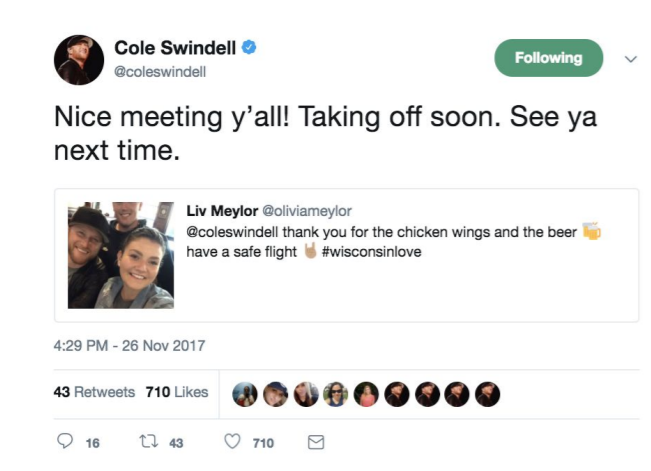Expand the tweet options chevron
This screenshot has height=471, width=651.
(631, 59)
